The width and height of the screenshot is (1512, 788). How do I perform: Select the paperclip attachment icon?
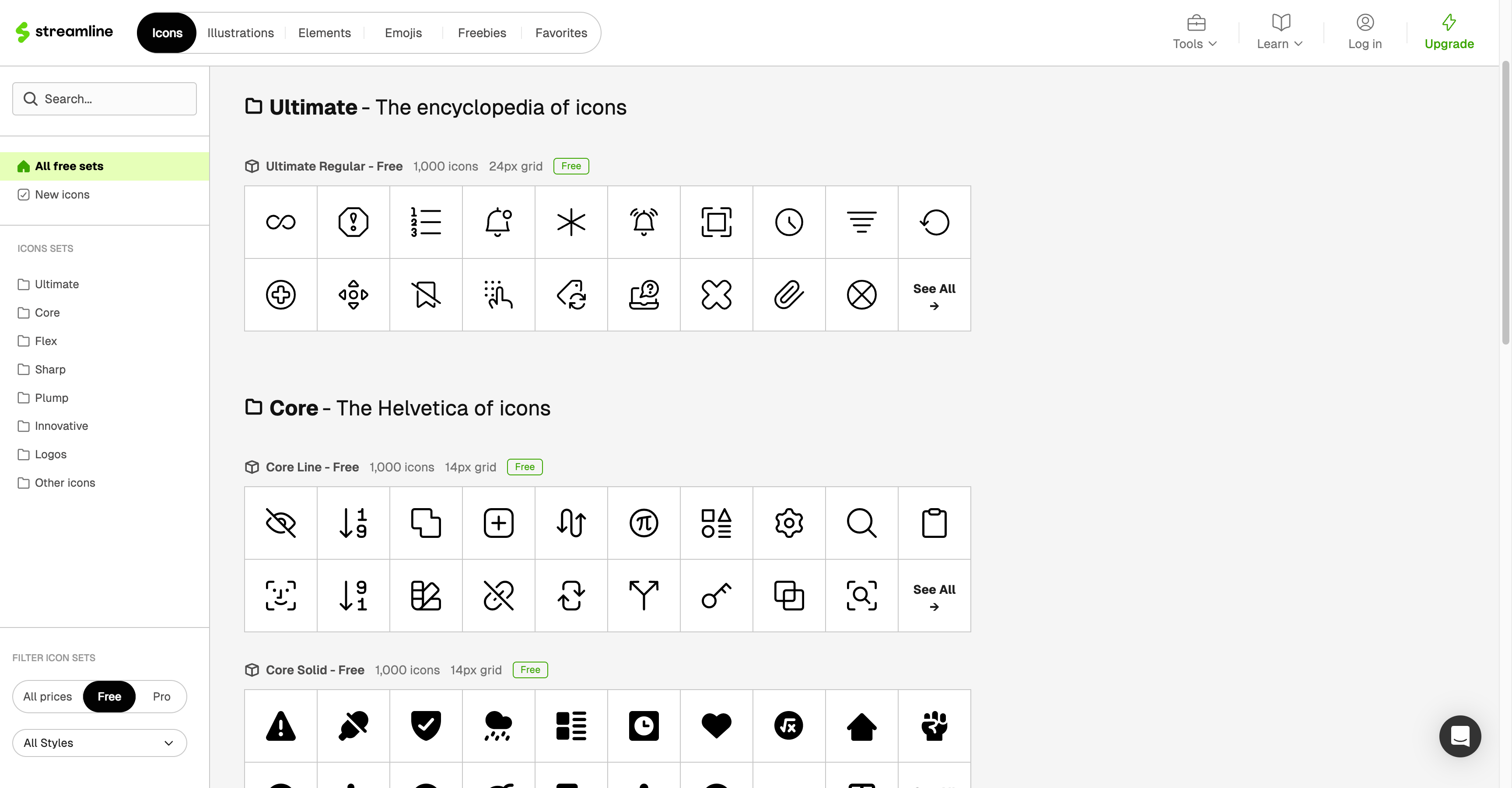pyautogui.click(x=789, y=295)
